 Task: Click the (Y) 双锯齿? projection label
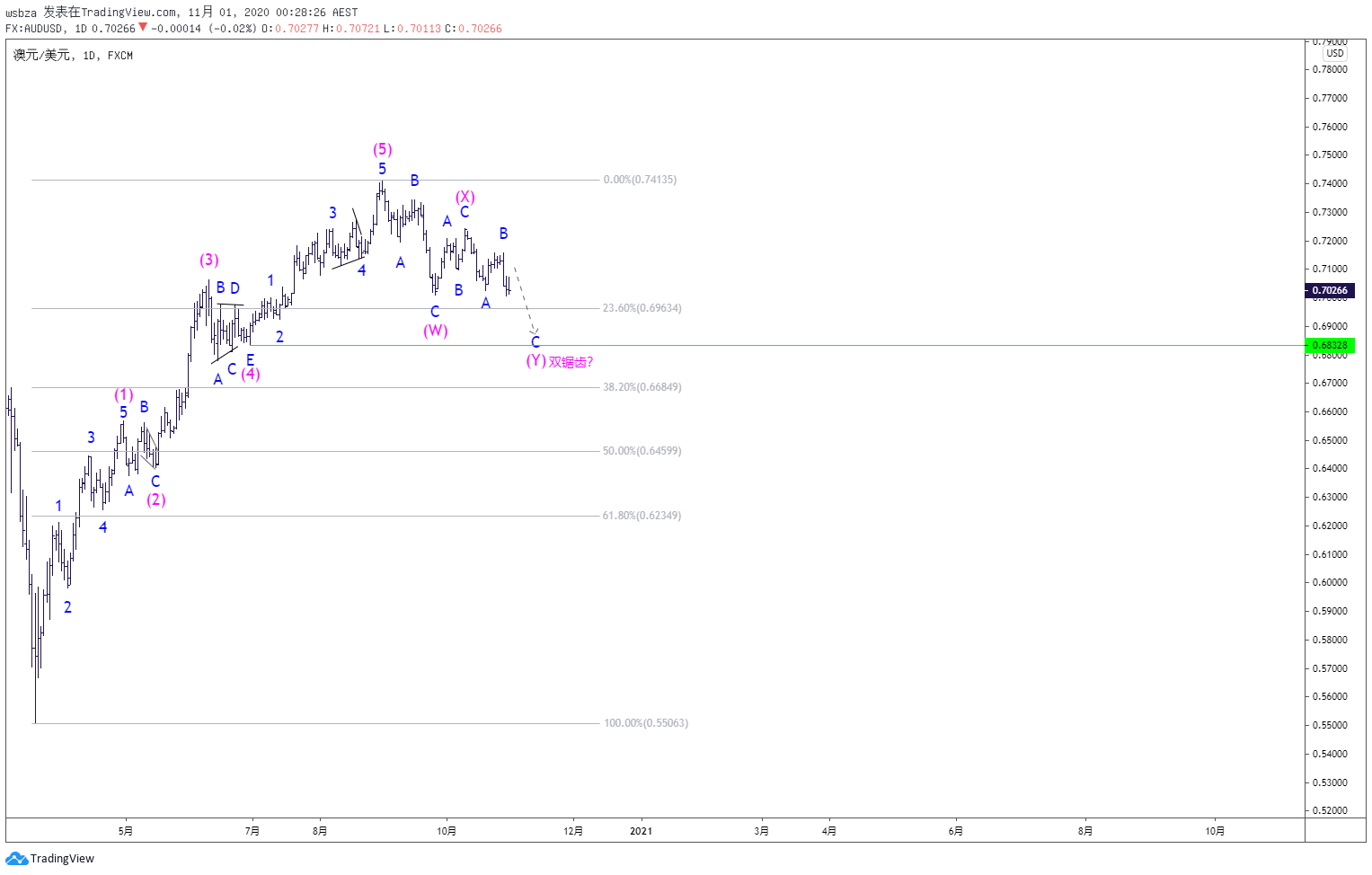pos(560,361)
